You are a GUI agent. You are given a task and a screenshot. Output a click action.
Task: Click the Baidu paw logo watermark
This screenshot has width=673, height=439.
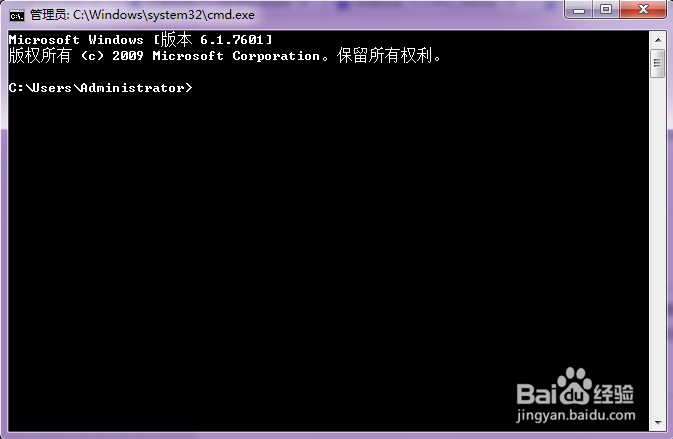point(573,386)
